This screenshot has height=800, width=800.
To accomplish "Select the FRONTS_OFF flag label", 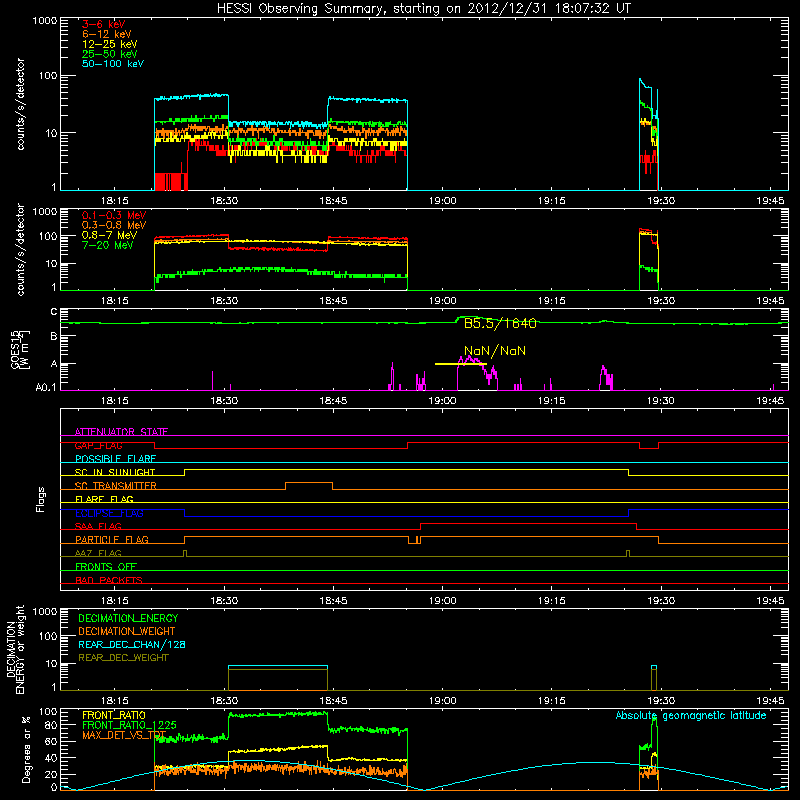I will click(x=106, y=566).
